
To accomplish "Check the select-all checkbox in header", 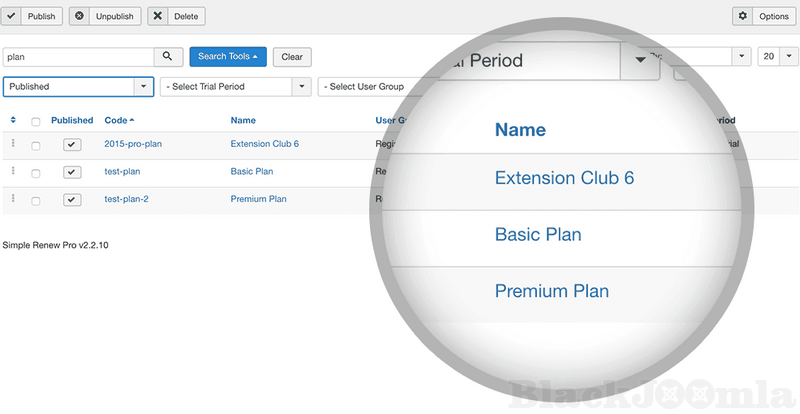I will tap(36, 122).
